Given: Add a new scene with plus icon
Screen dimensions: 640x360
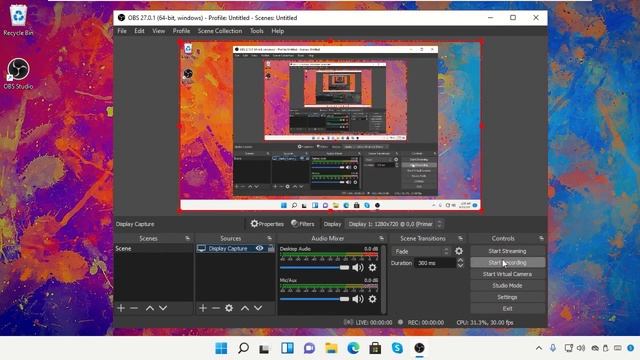Looking at the screenshot, I should [x=121, y=308].
